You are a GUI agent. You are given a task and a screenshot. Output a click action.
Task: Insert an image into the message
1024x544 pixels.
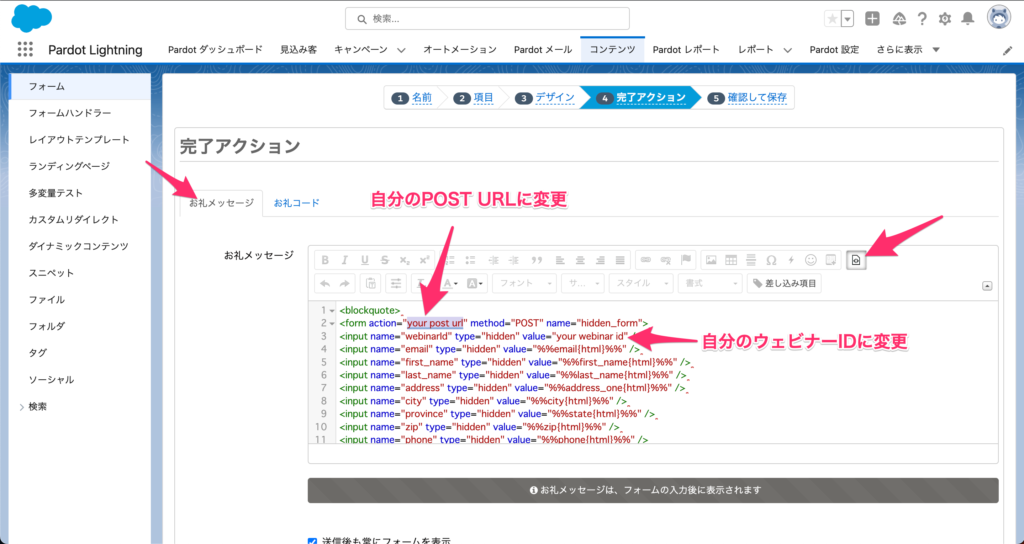(711, 260)
